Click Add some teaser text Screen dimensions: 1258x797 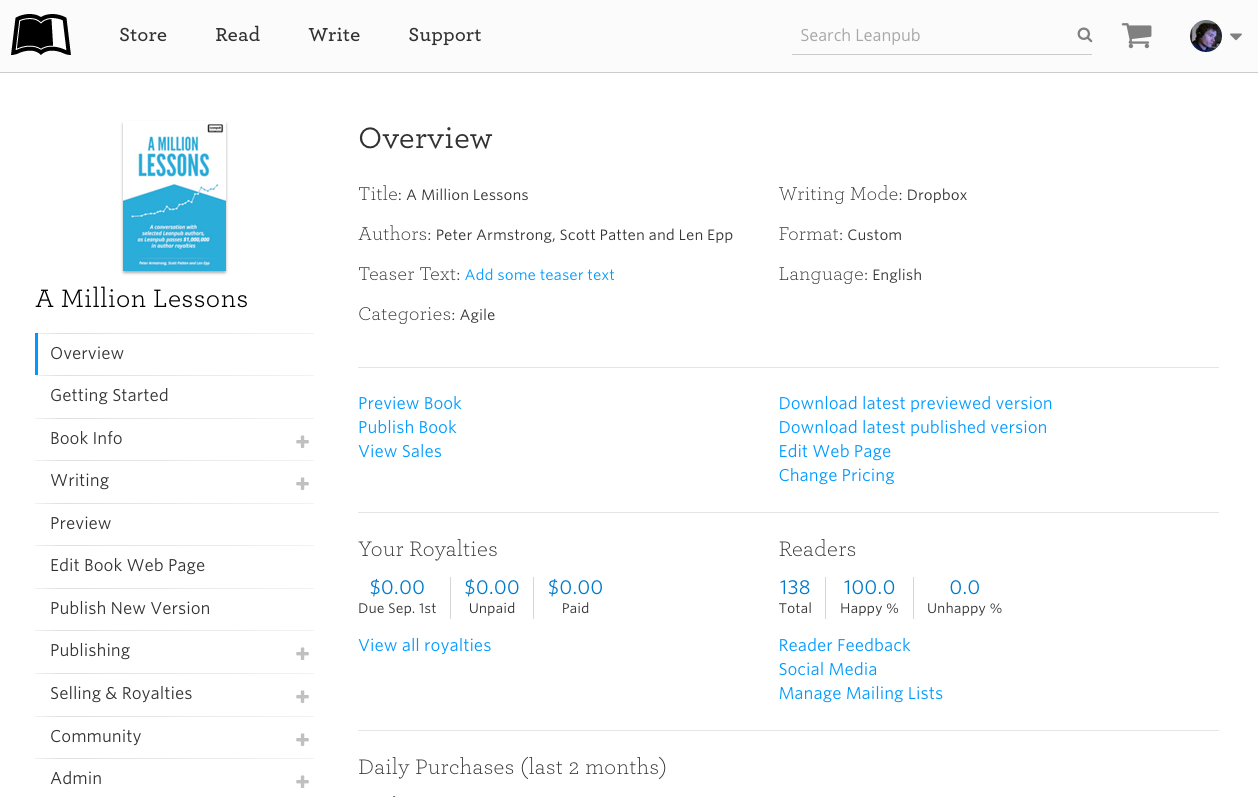539,275
